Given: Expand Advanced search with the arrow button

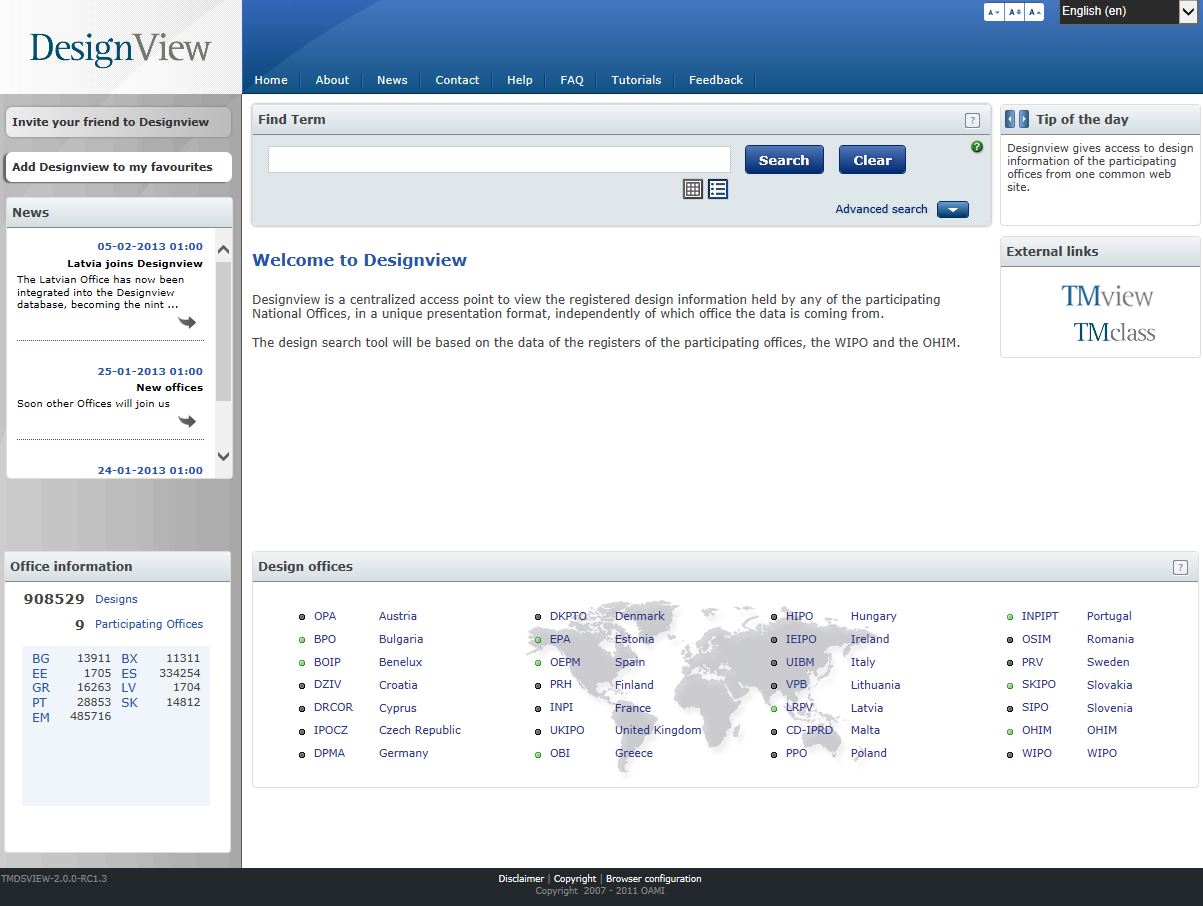Looking at the screenshot, I should click(953, 209).
